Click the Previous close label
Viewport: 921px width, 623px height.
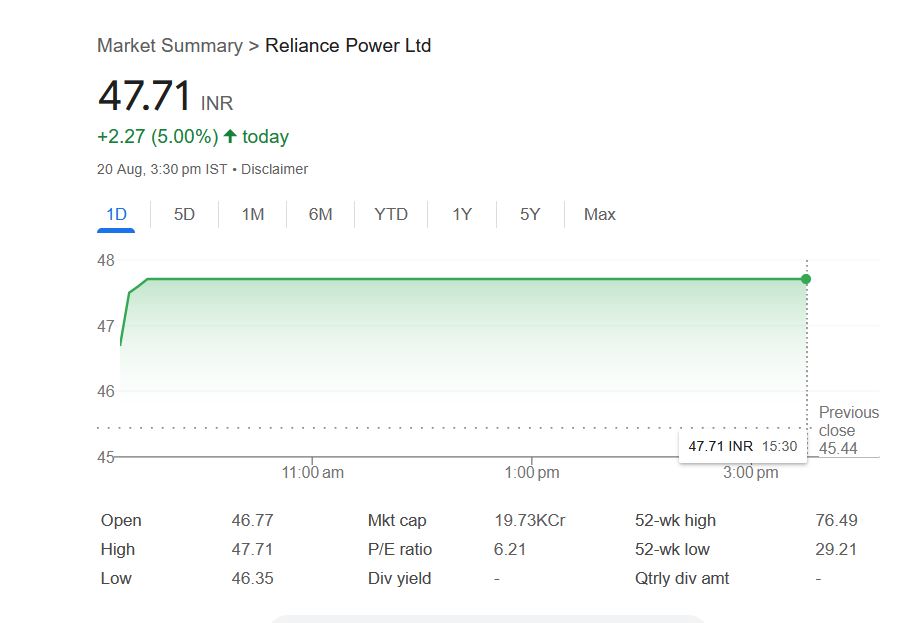click(848, 421)
